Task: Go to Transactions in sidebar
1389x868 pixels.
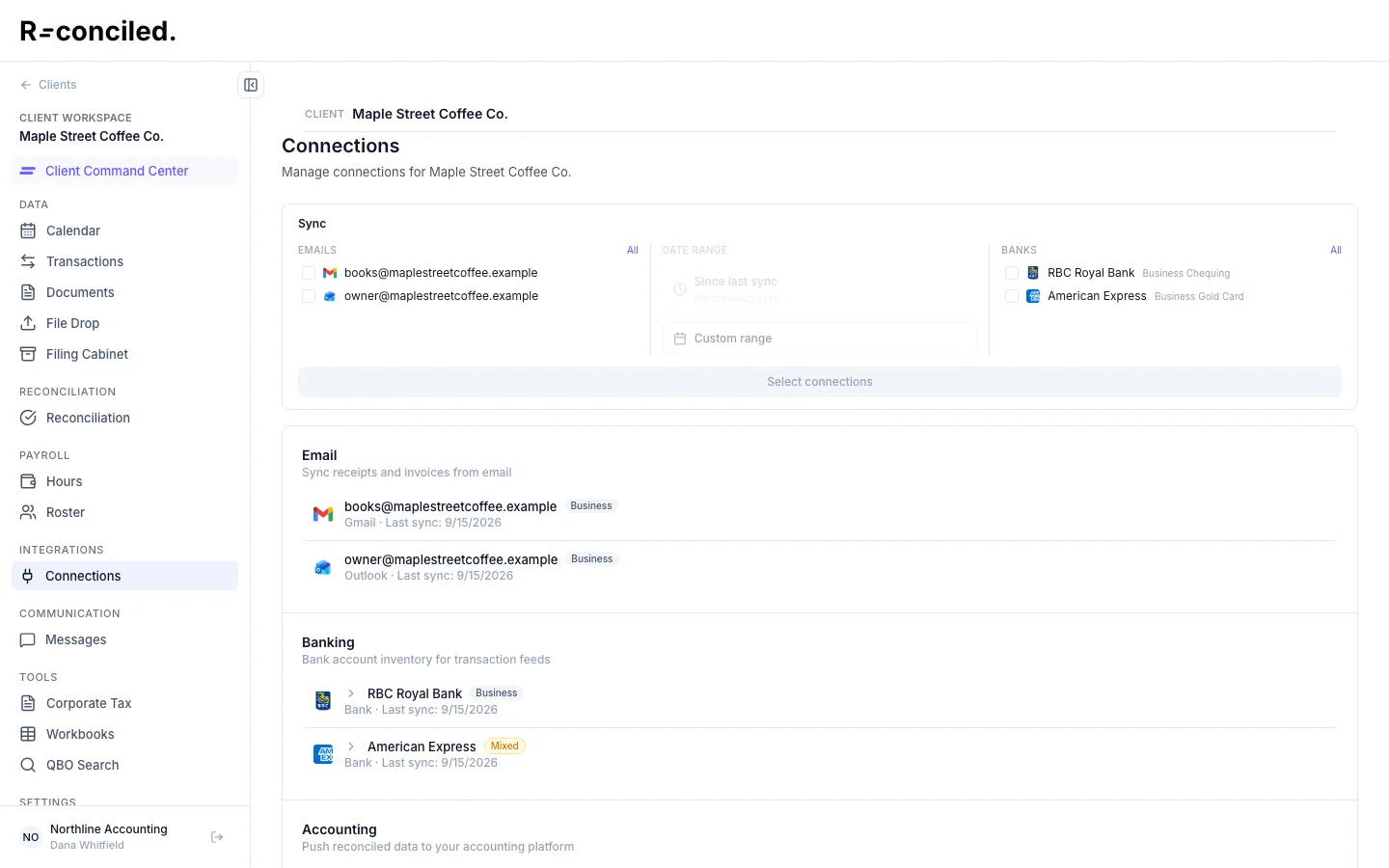Action: pos(125,261)
